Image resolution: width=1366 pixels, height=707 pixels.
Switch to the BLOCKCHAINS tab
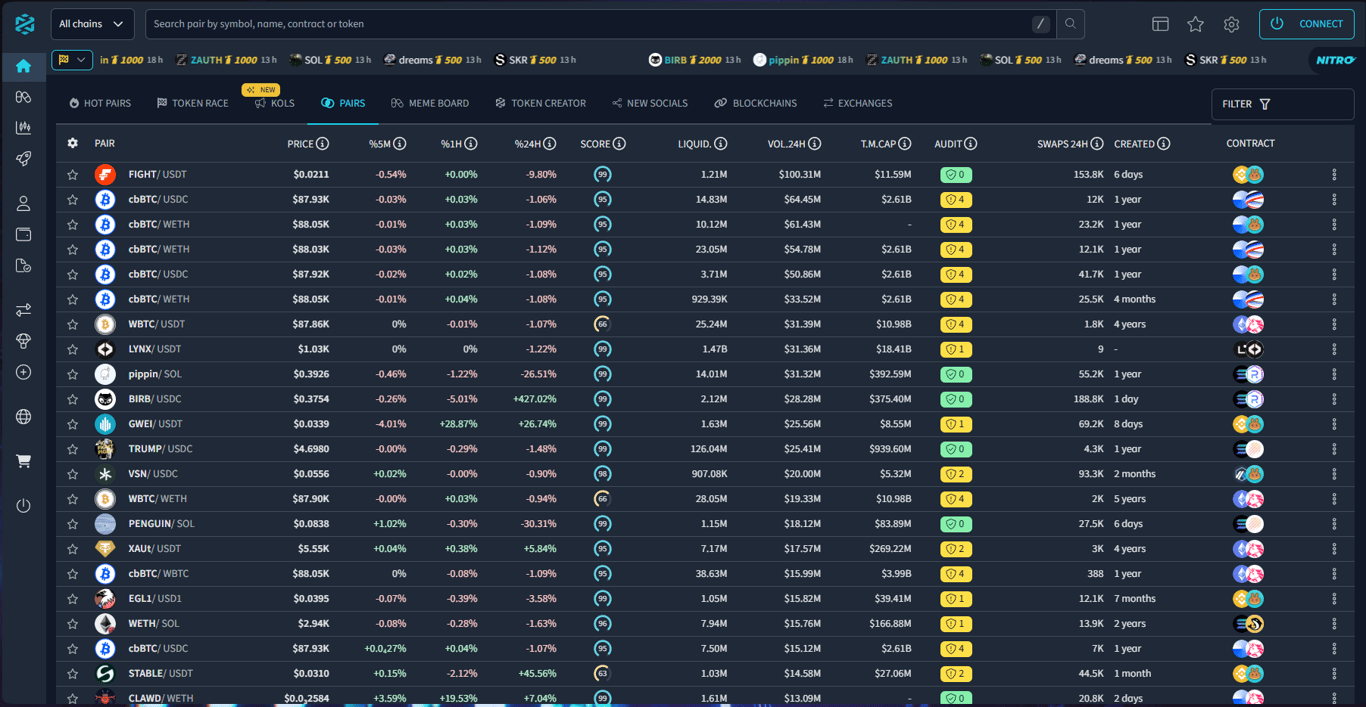pos(756,103)
